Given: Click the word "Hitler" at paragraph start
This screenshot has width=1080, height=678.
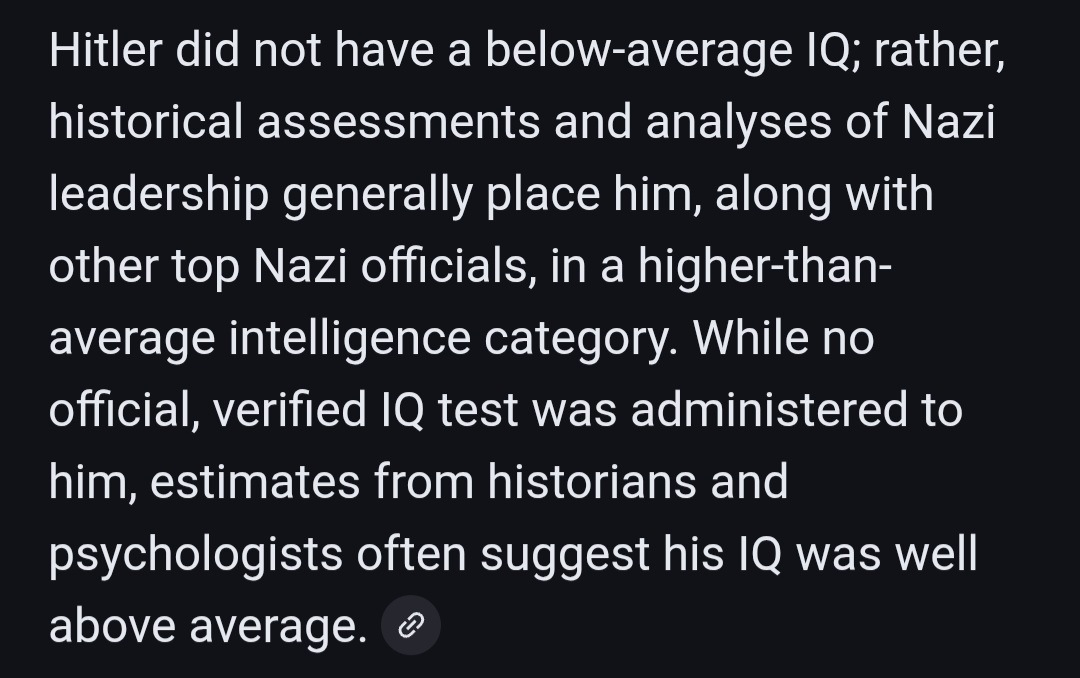Looking at the screenshot, I should [105, 52].
